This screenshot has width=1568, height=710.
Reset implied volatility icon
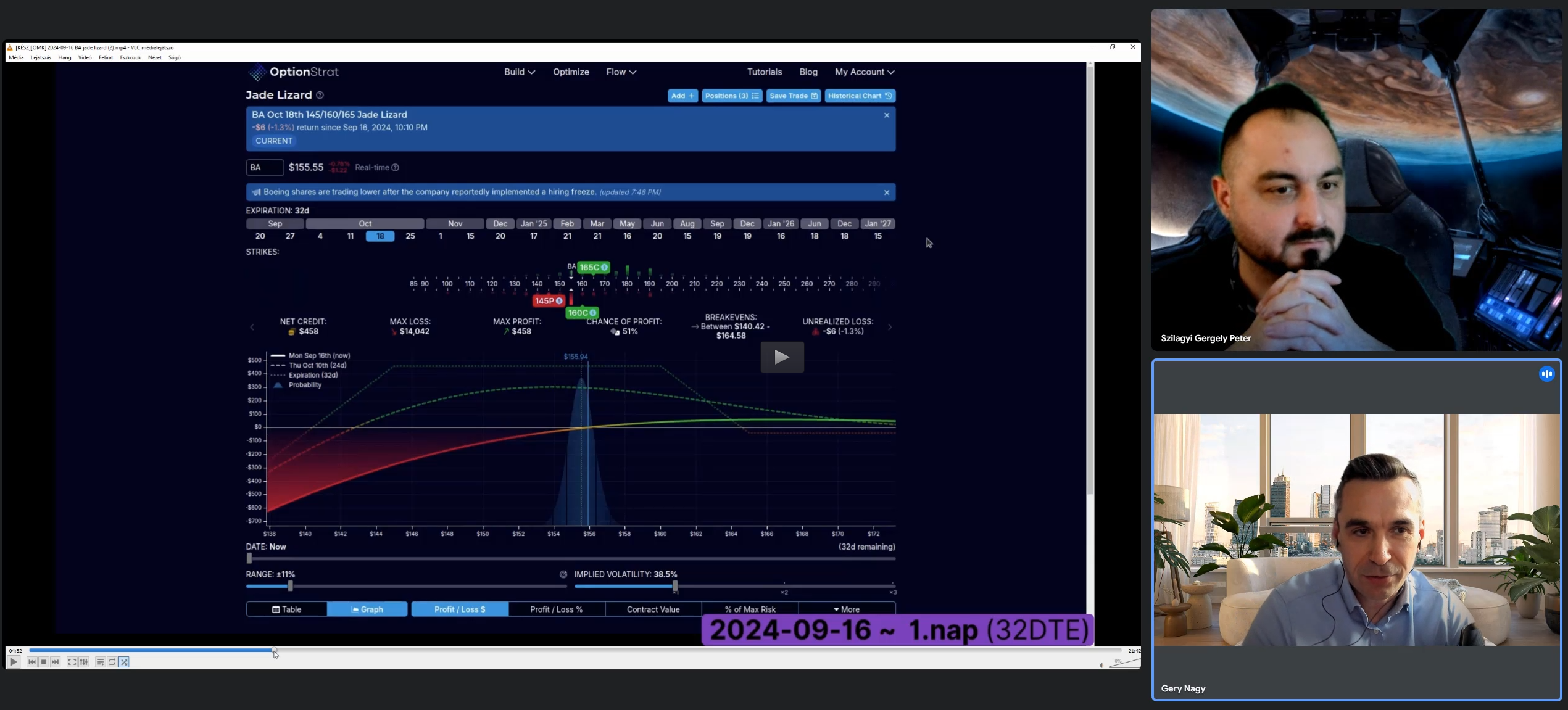pyautogui.click(x=563, y=574)
